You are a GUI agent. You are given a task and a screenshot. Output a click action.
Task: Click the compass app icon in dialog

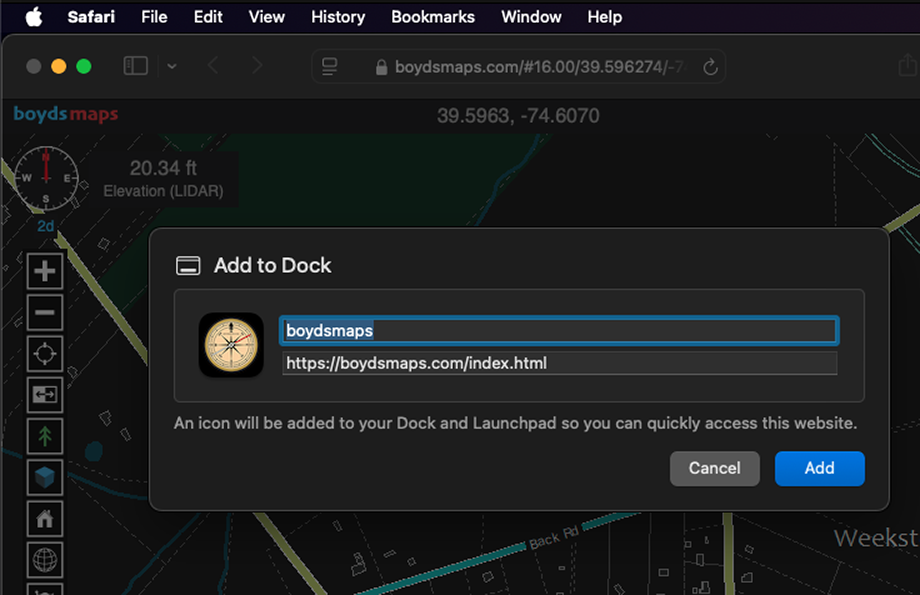click(231, 345)
